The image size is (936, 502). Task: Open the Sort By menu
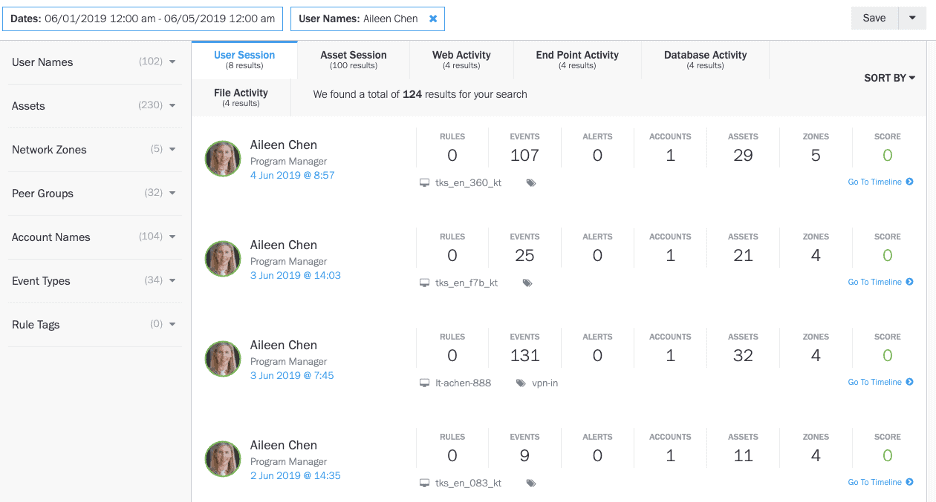click(x=889, y=78)
